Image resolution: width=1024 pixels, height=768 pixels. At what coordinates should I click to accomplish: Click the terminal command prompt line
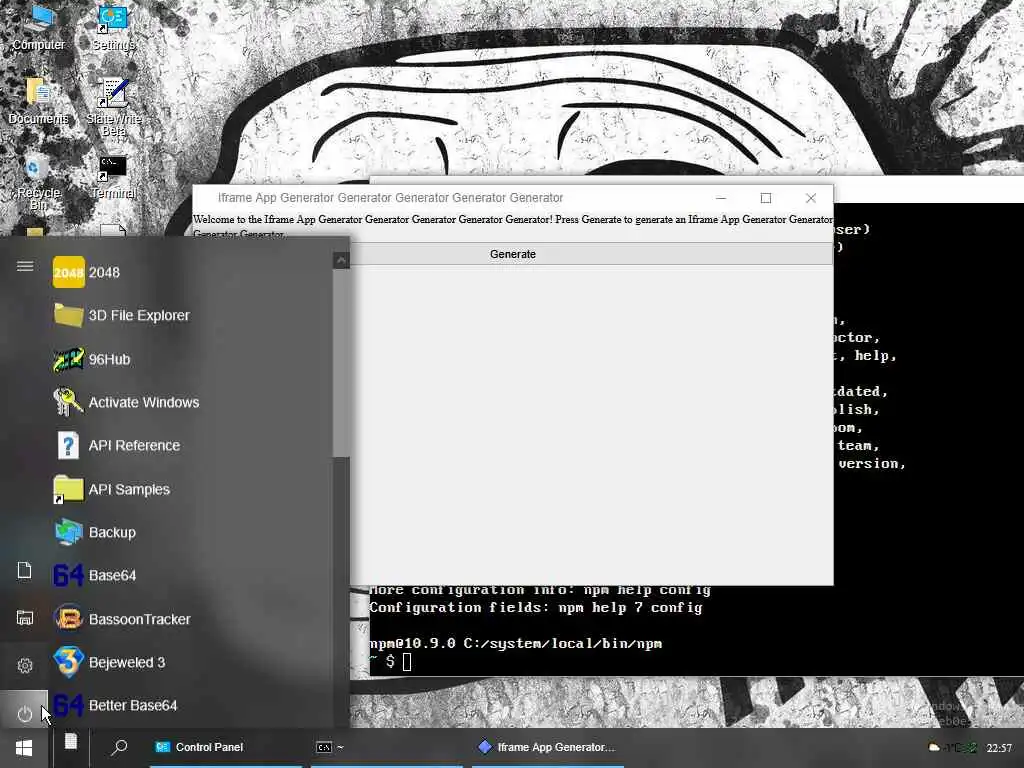pyautogui.click(x=391, y=662)
